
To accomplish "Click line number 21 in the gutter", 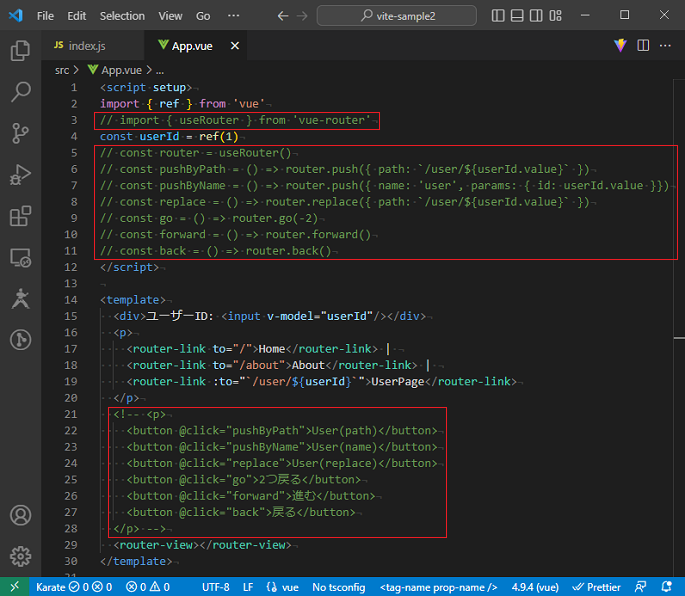I will 71,414.
